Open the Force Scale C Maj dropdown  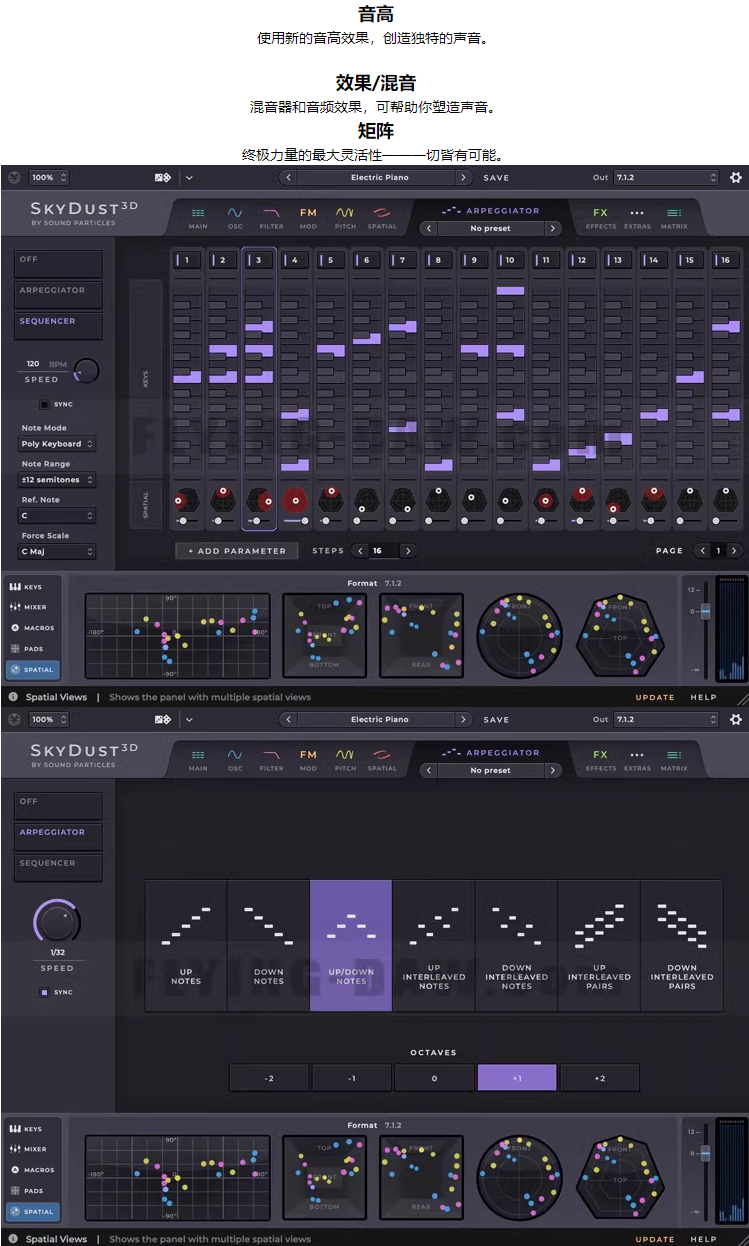click(x=58, y=552)
